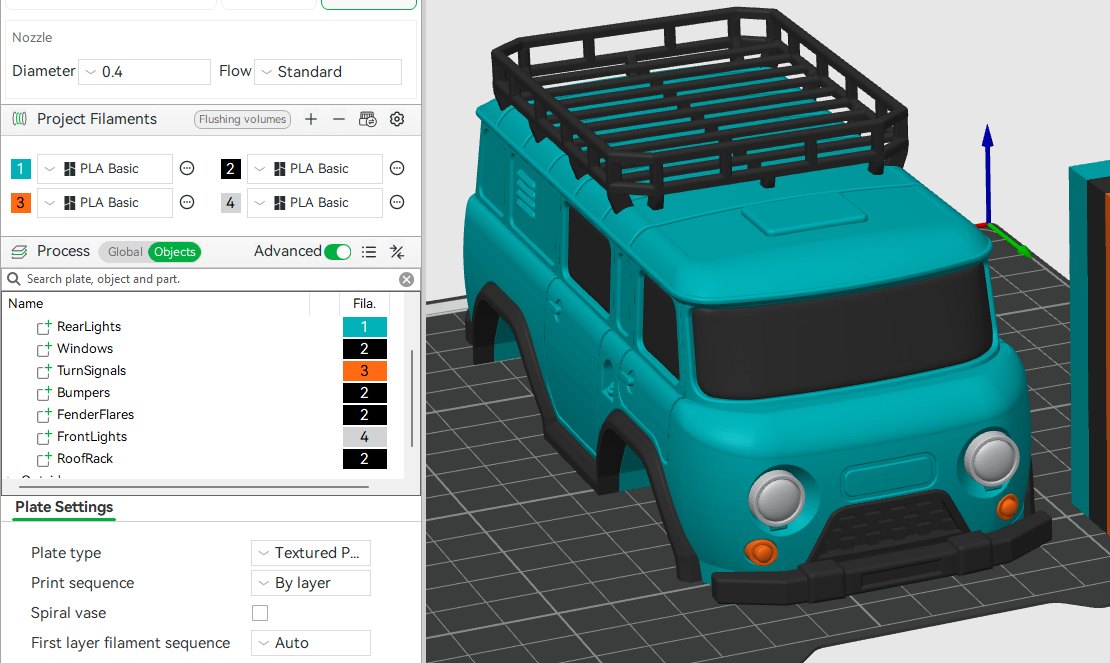
Task: Open the nozzle Flow dropdown
Action: click(x=328, y=71)
